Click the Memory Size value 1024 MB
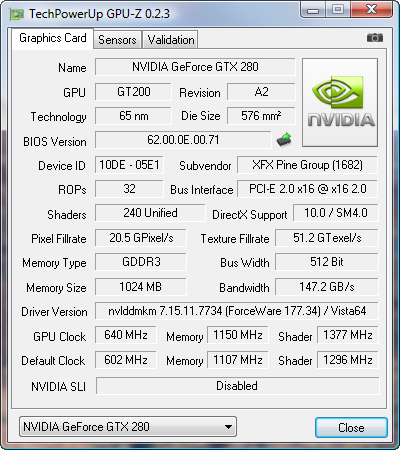The width and height of the screenshot is (400, 450). pos(141,287)
